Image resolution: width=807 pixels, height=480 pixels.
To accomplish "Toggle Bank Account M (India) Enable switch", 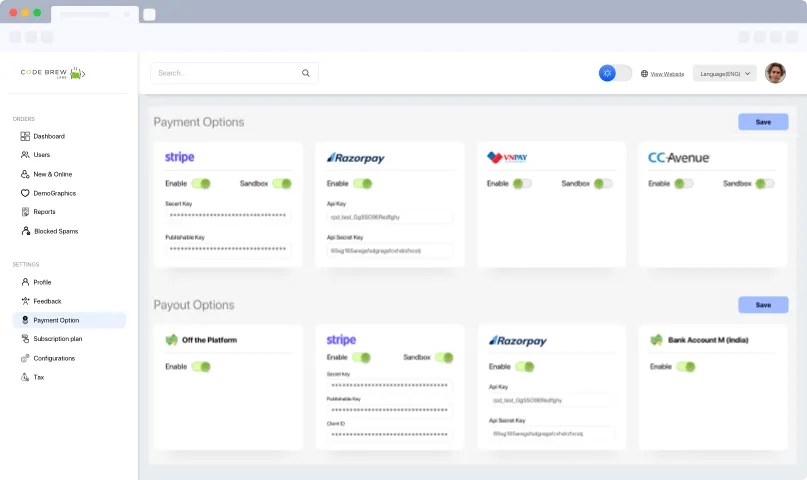I will [x=686, y=367].
